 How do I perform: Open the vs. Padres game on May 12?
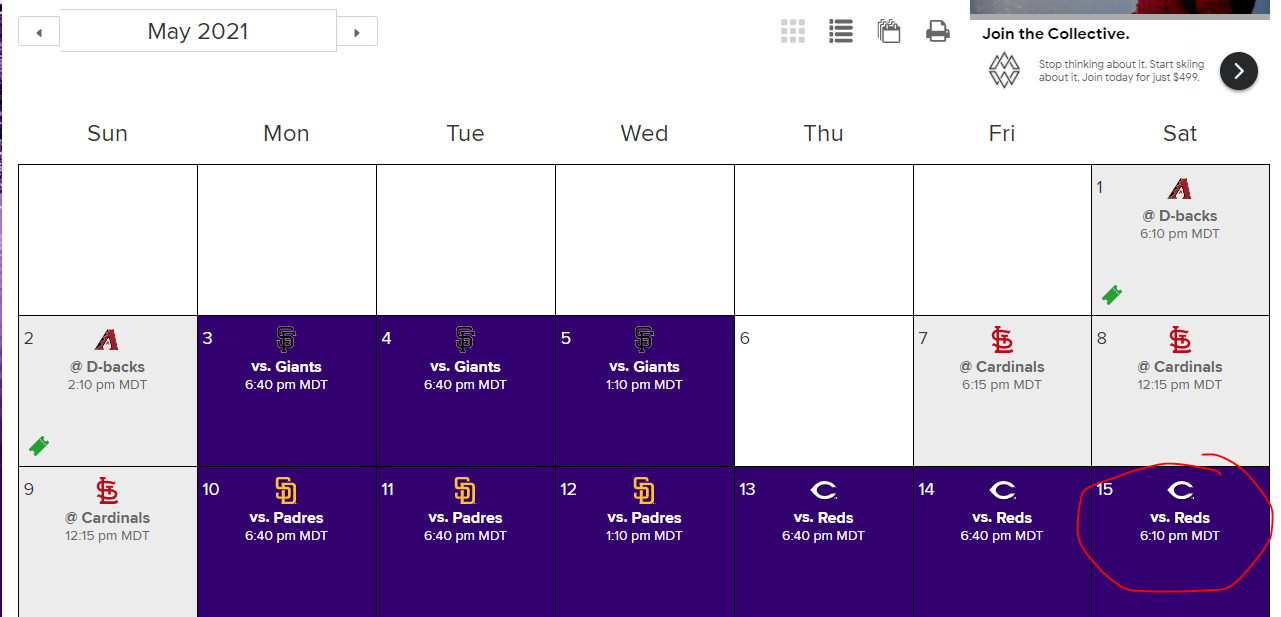645,542
